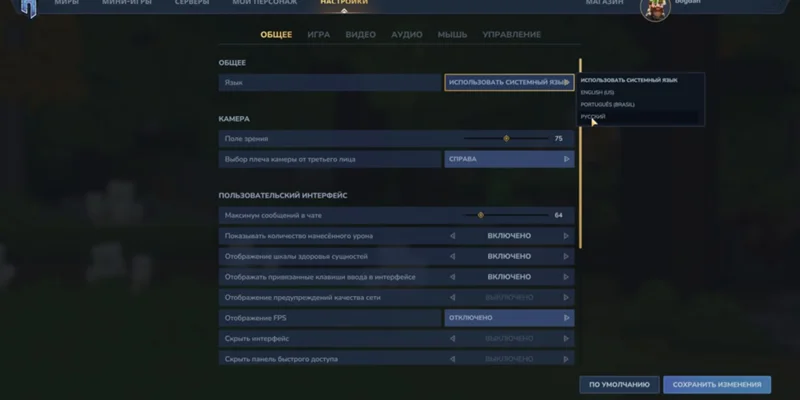Open the МОЙ ПЕРСОНАЖ top menu
The height and width of the screenshot is (400, 800).
click(x=264, y=3)
